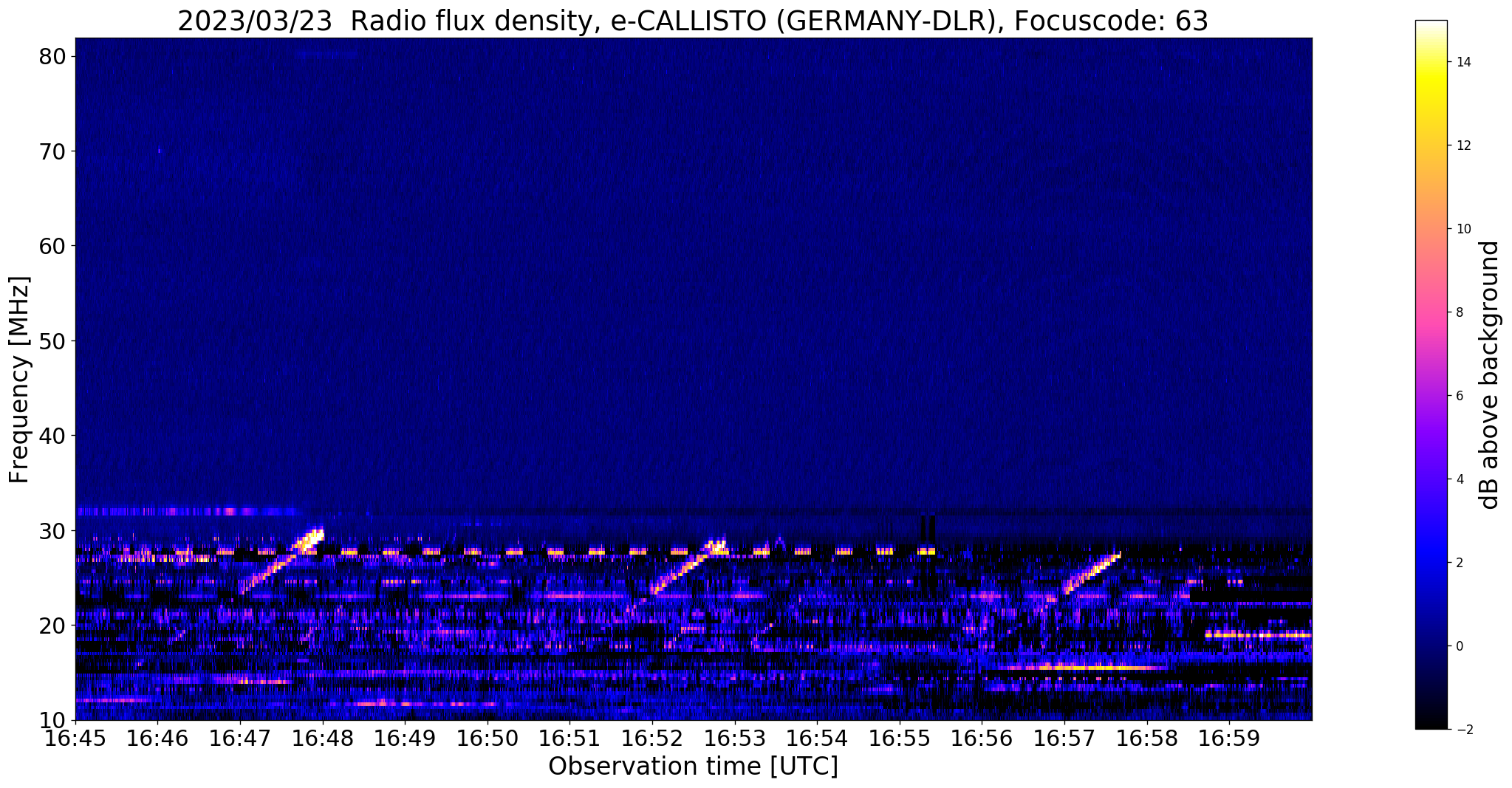Click the 16:50 time tick label
This screenshot has height=788, width=1512.
488,739
